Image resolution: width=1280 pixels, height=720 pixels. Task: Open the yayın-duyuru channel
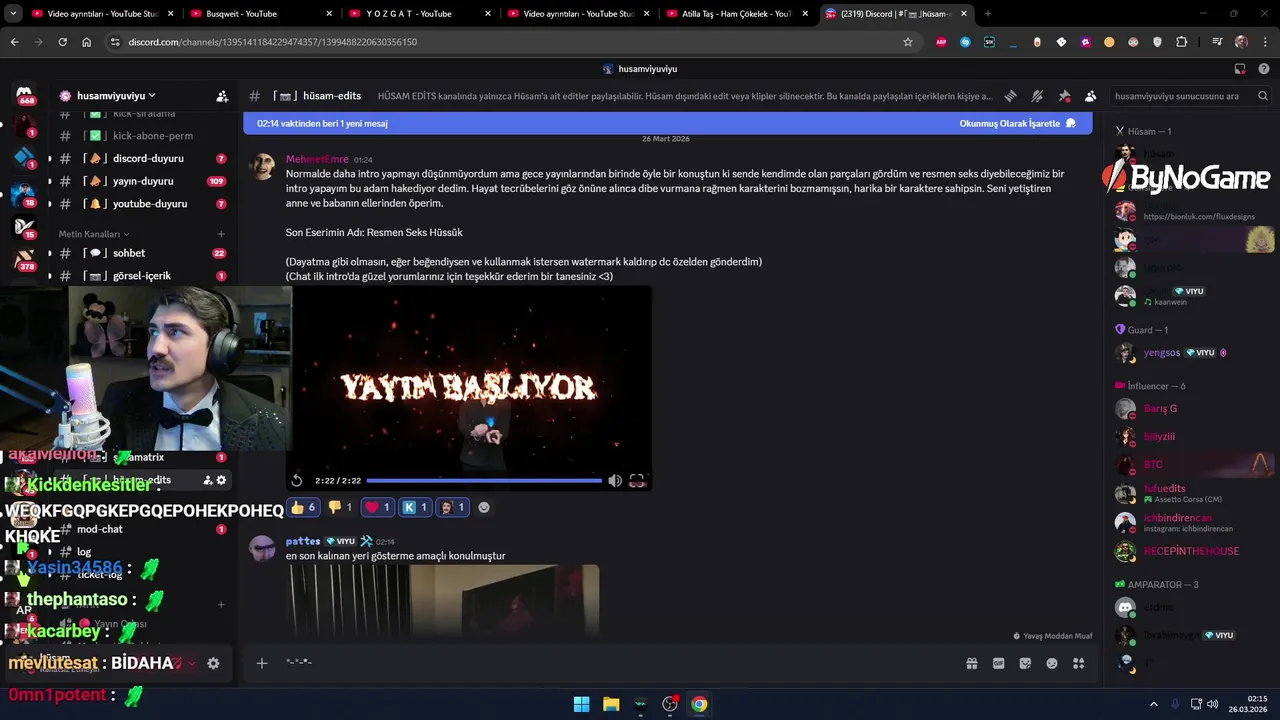(x=143, y=181)
